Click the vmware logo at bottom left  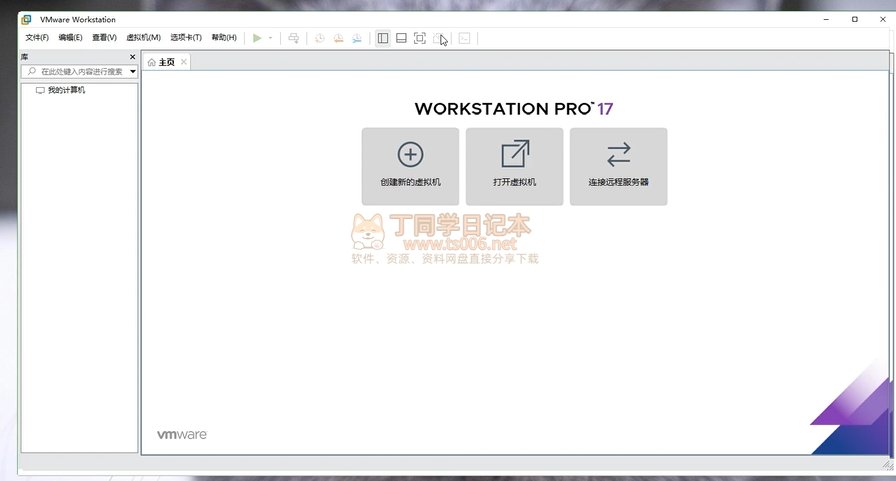tap(182, 435)
